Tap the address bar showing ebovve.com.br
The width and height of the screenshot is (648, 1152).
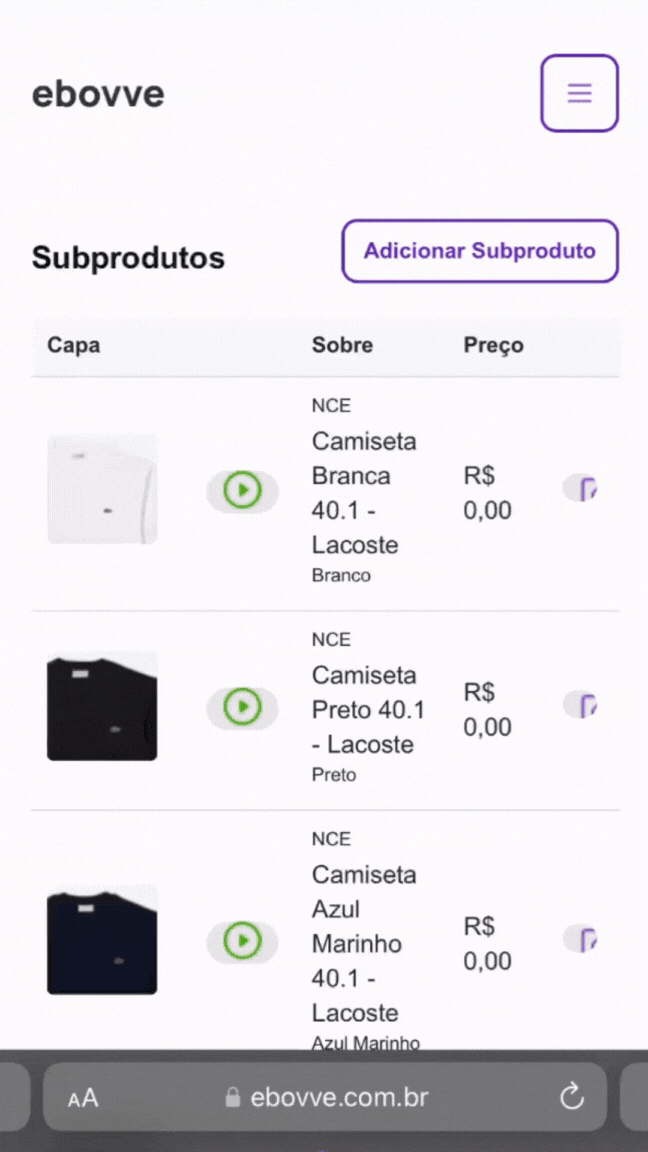pos(340,1097)
